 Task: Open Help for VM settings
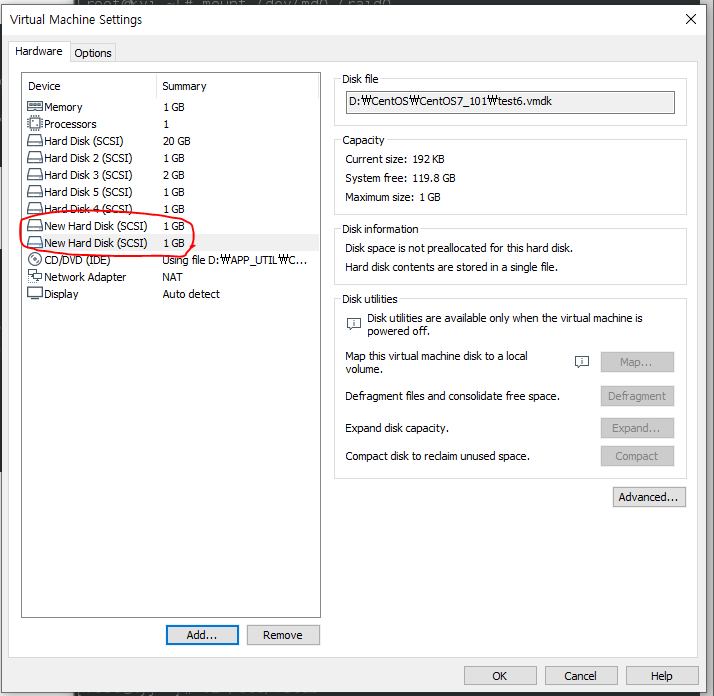(662, 676)
